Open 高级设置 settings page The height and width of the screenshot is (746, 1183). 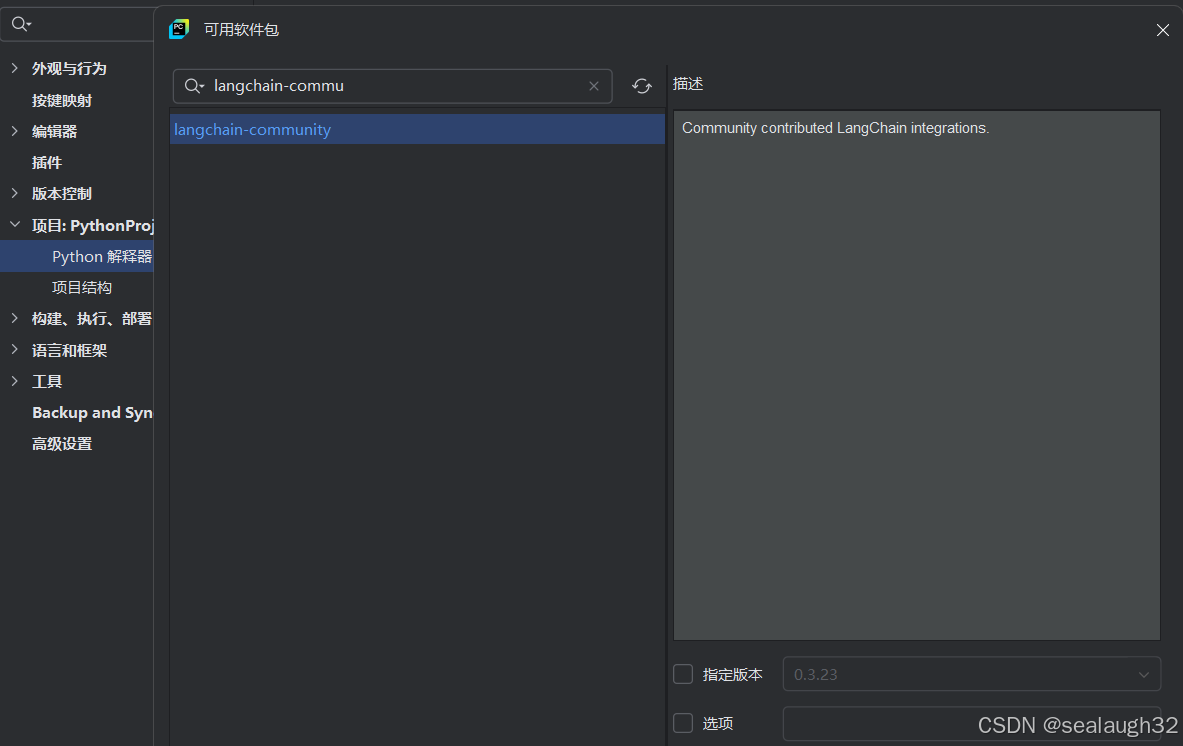point(62,444)
